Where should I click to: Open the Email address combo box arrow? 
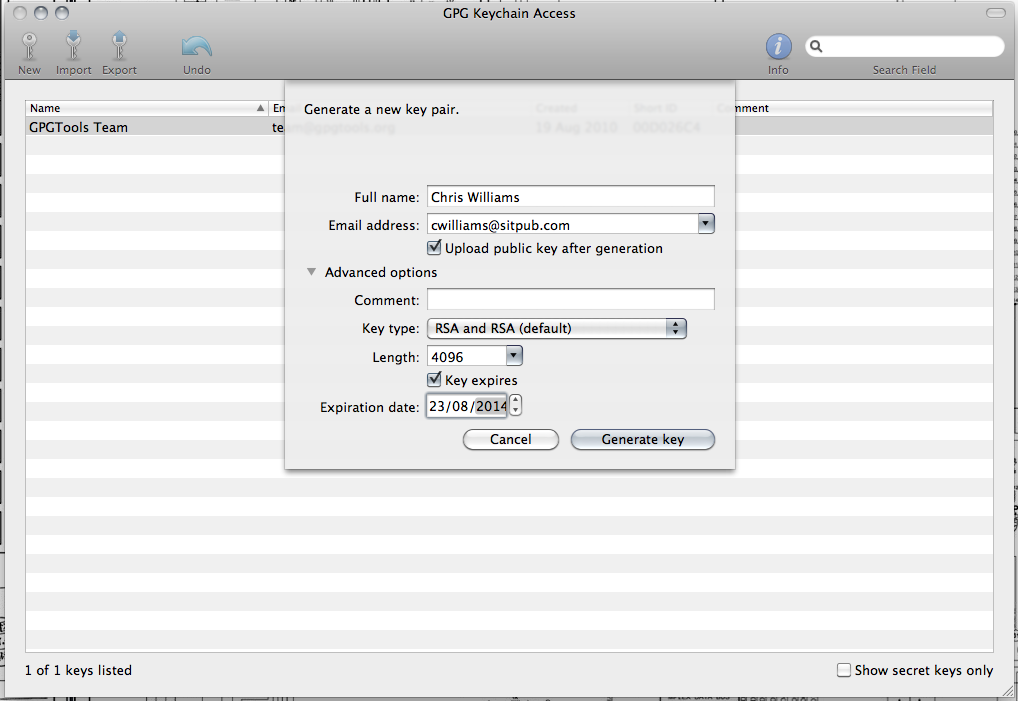[706, 224]
